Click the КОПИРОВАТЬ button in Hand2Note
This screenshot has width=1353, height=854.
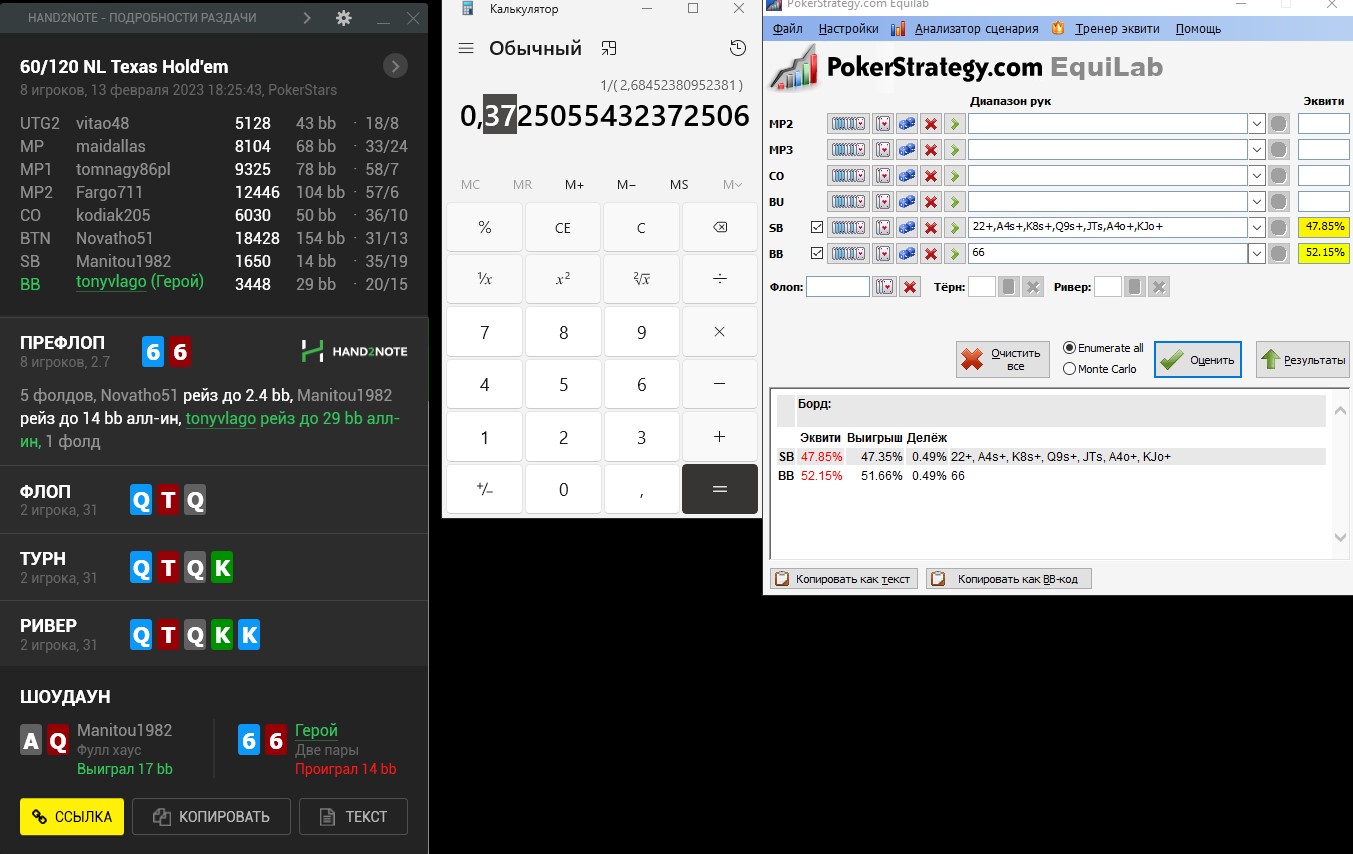pos(211,816)
